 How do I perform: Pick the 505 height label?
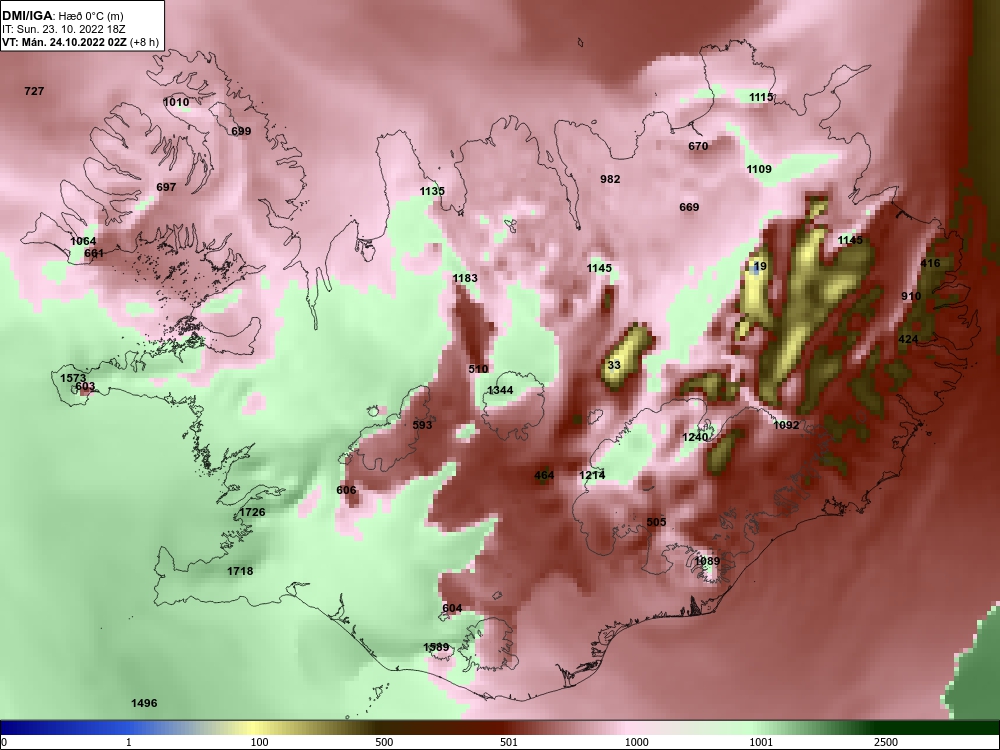point(656,522)
